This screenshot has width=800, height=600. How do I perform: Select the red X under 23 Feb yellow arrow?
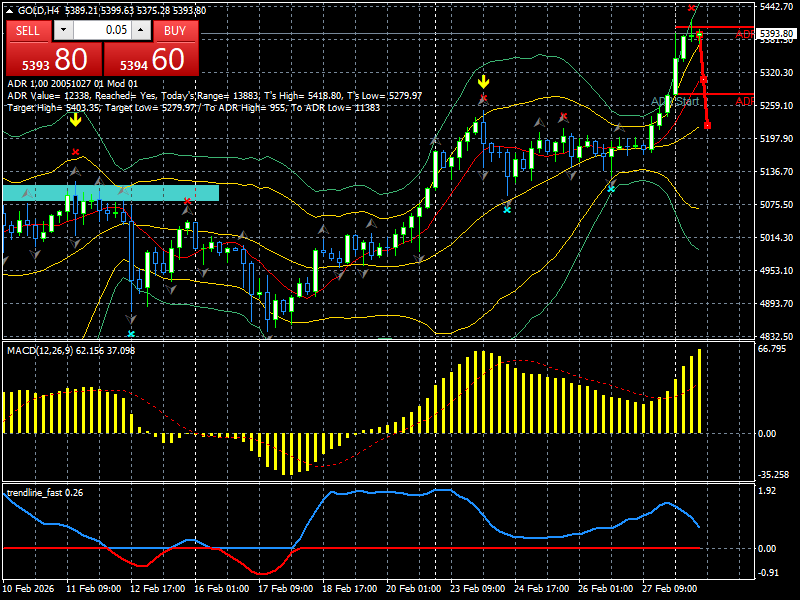[484, 98]
